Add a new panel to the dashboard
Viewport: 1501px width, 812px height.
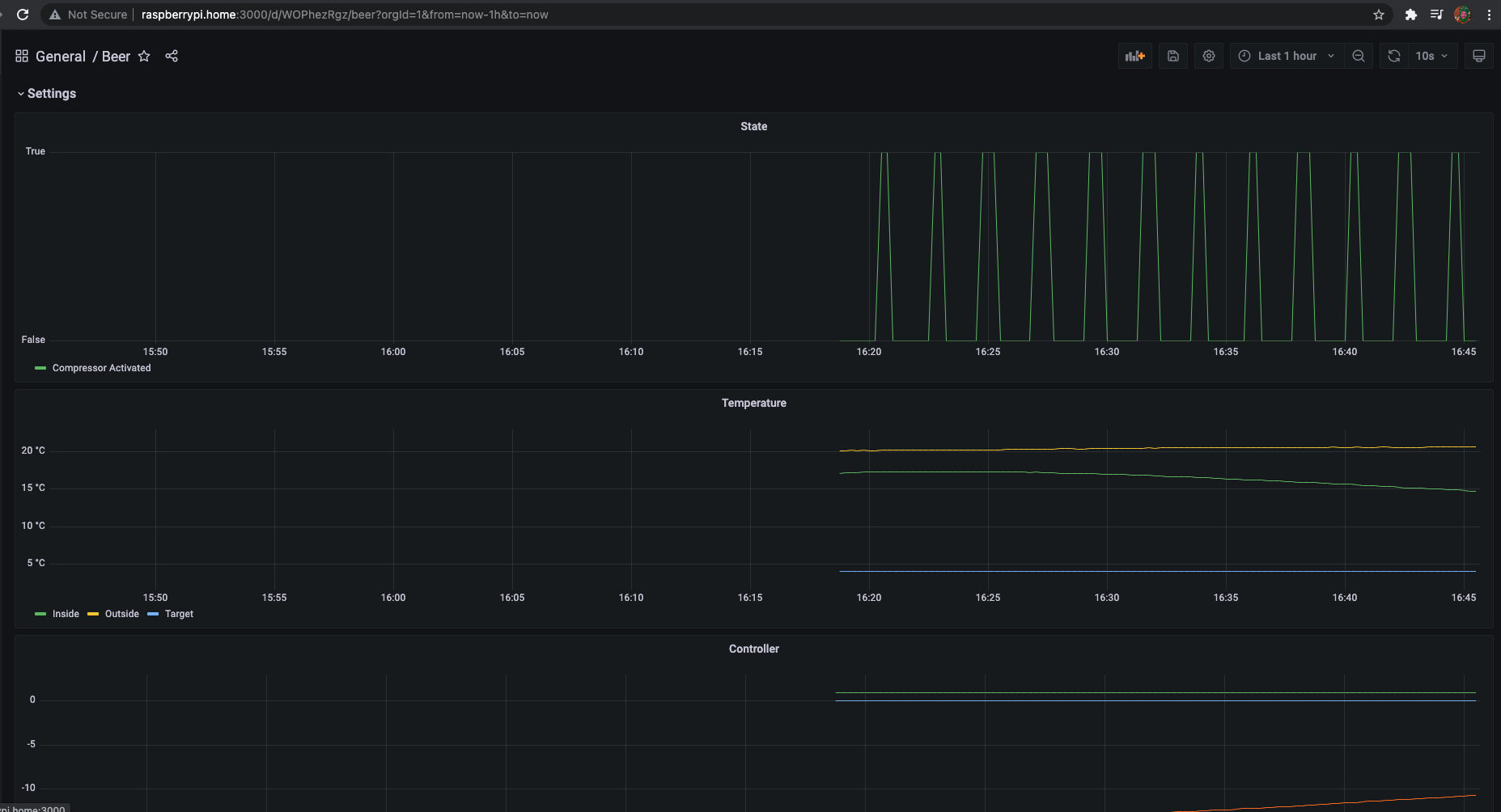1135,56
